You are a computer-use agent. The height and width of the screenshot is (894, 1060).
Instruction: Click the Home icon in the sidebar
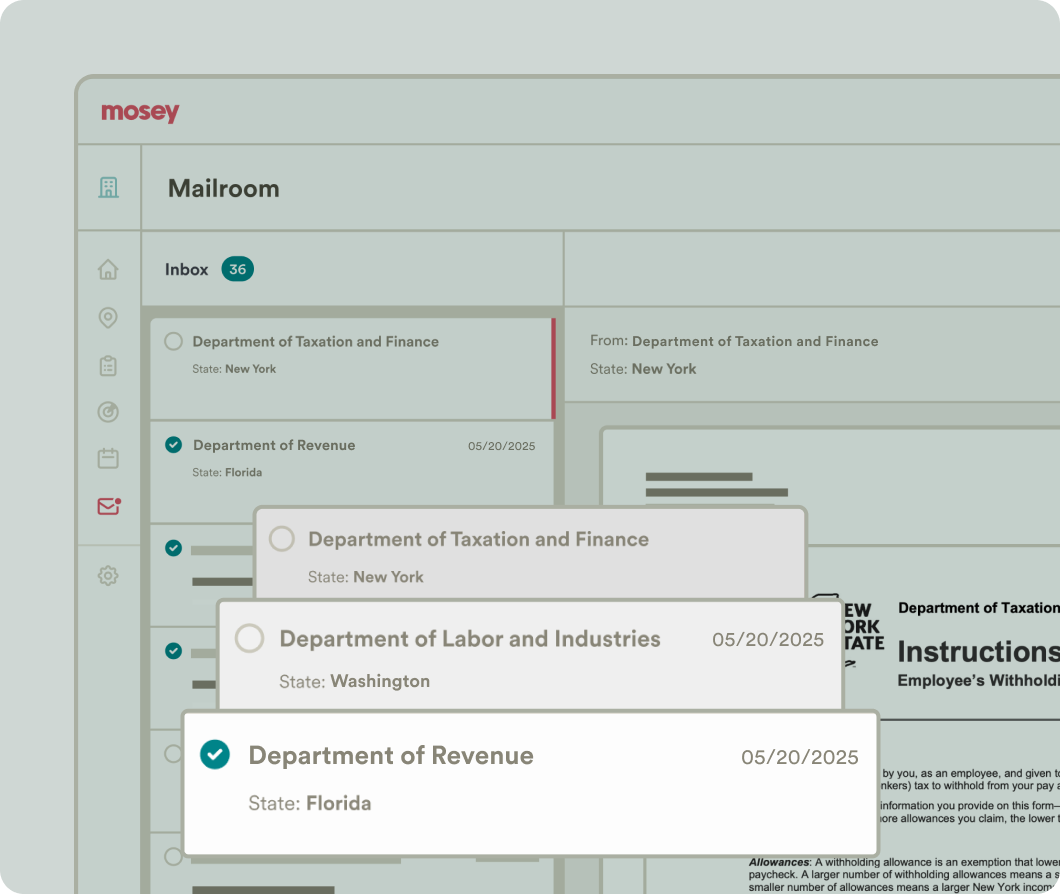point(108,269)
